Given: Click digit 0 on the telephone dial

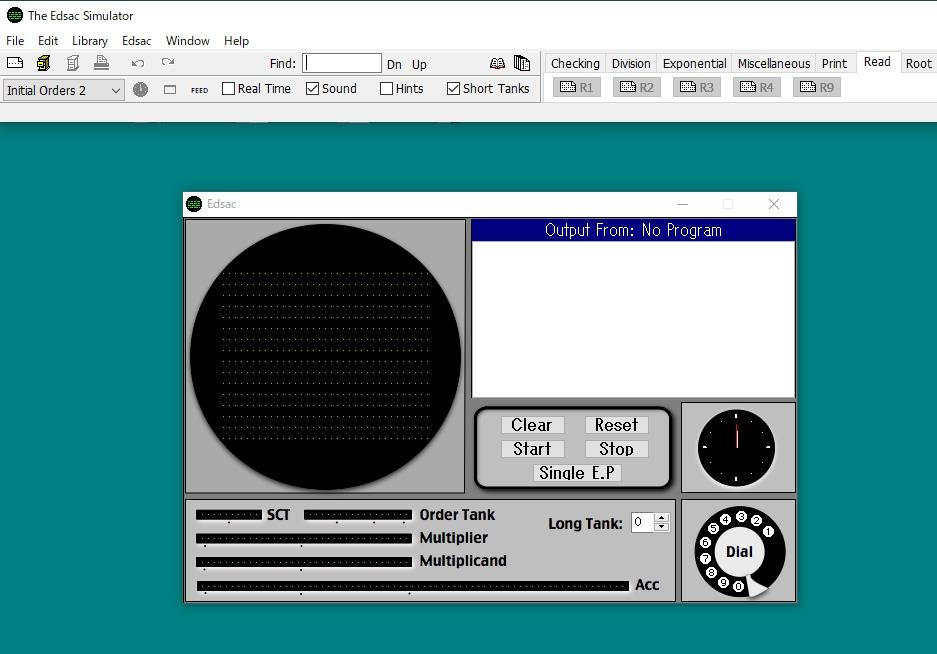Looking at the screenshot, I should 738,586.
